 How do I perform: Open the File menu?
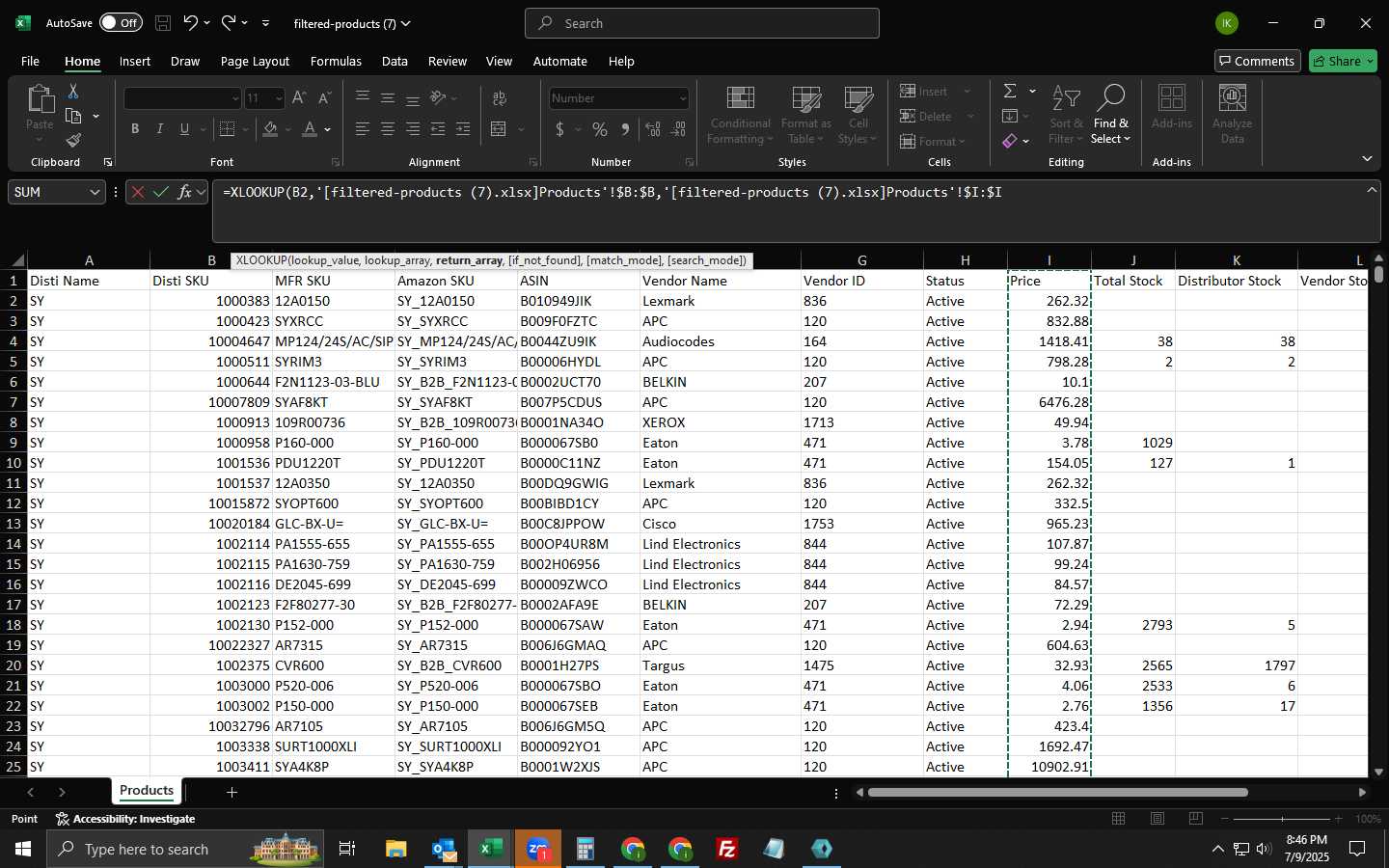(x=30, y=61)
